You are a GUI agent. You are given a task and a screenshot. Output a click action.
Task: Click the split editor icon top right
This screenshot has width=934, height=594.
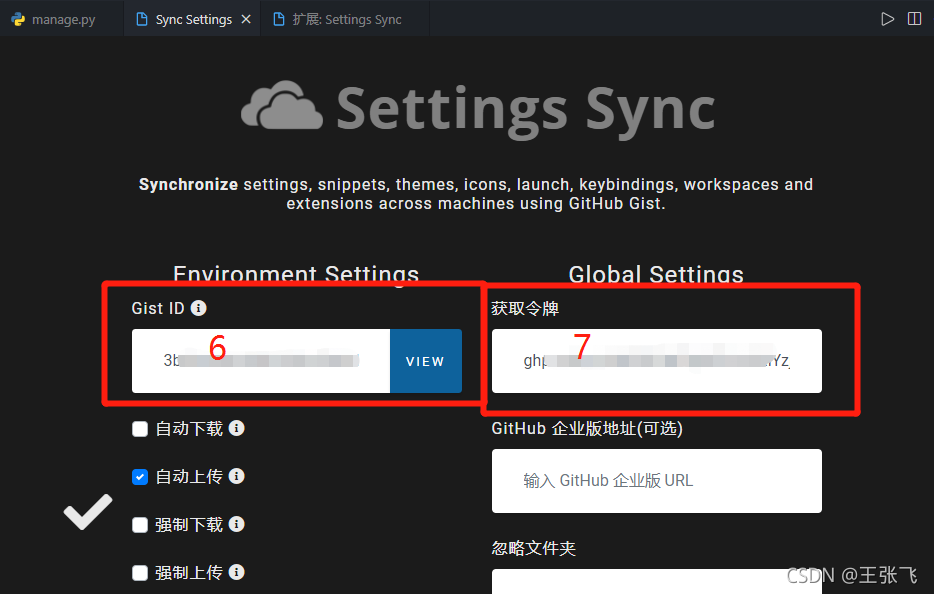tap(916, 17)
